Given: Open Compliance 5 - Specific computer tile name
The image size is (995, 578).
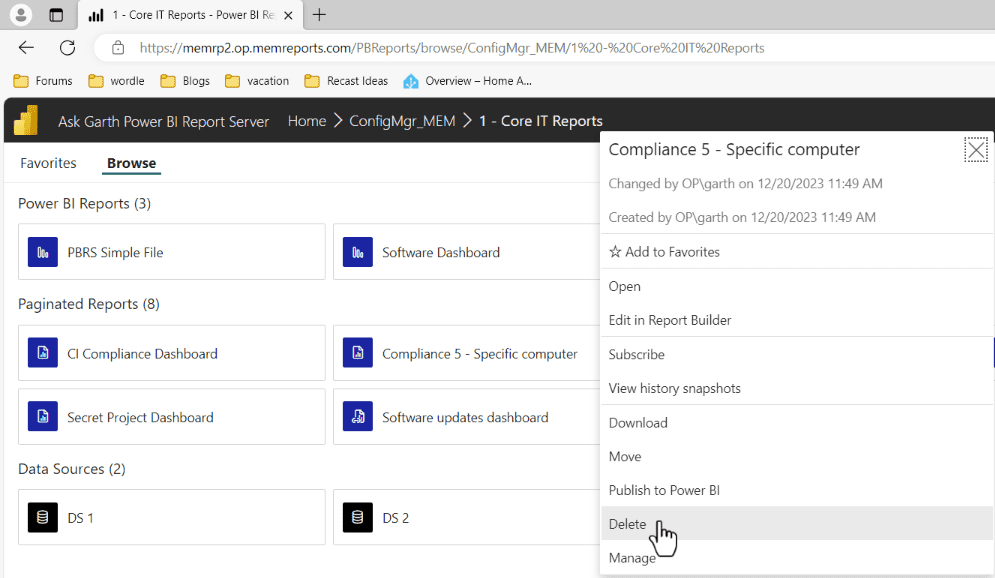Looking at the screenshot, I should pos(480,354).
